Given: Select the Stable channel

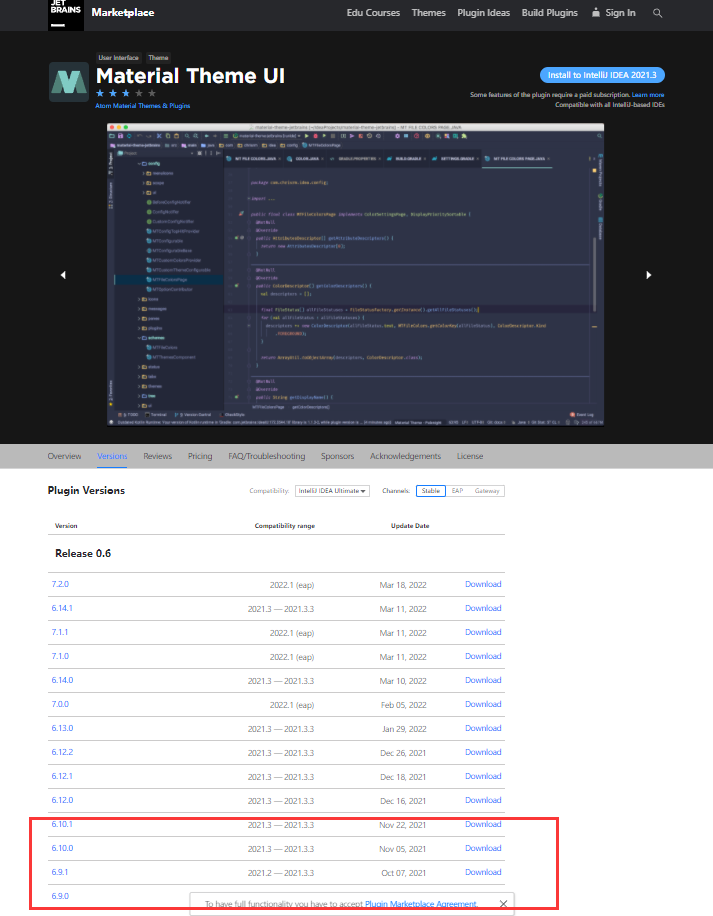Looking at the screenshot, I should (x=431, y=491).
